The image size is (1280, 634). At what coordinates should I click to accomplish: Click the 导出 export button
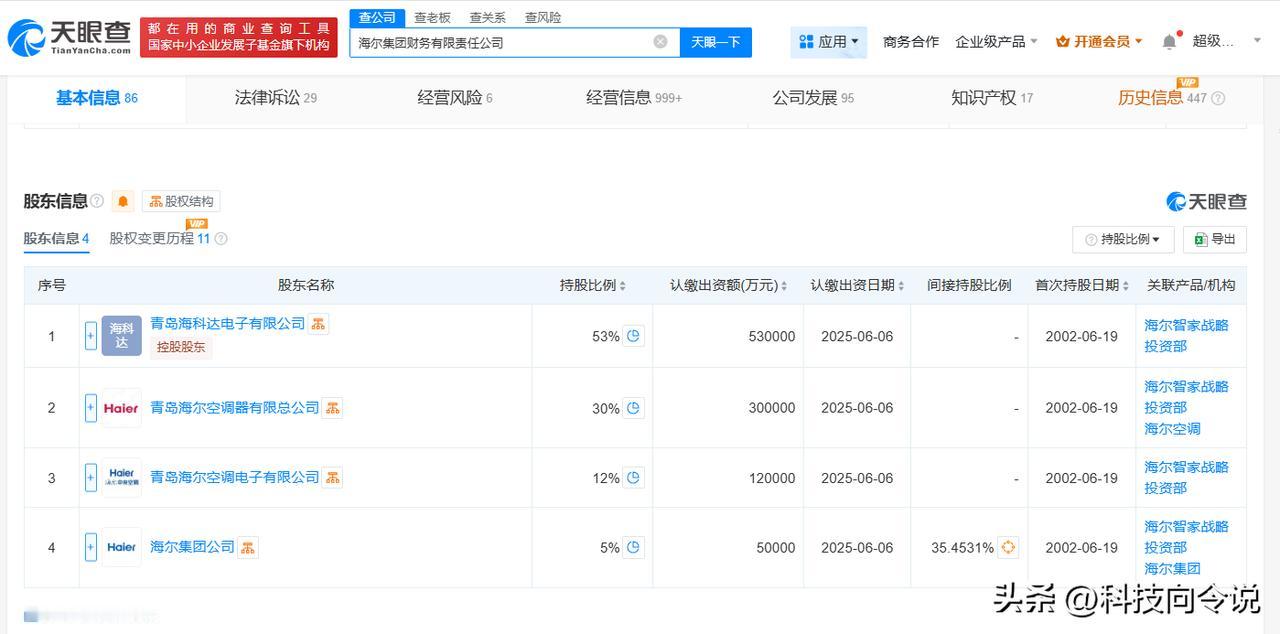pos(1215,239)
